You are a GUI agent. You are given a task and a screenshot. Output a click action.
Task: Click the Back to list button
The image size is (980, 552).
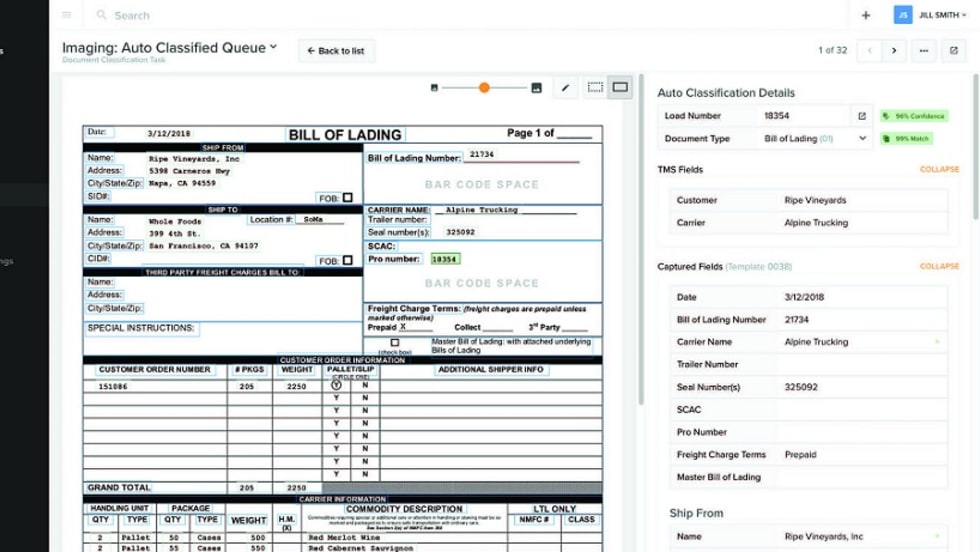[x=335, y=51]
